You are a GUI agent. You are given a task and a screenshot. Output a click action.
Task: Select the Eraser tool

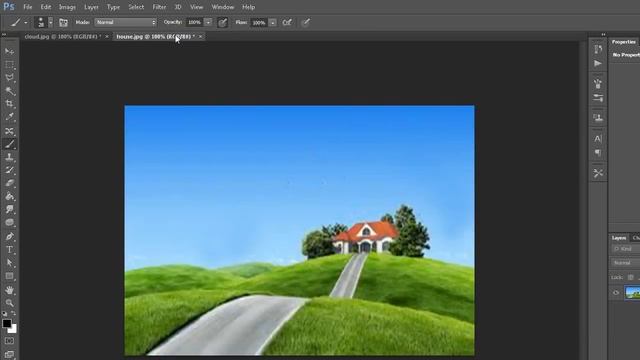coord(9,183)
